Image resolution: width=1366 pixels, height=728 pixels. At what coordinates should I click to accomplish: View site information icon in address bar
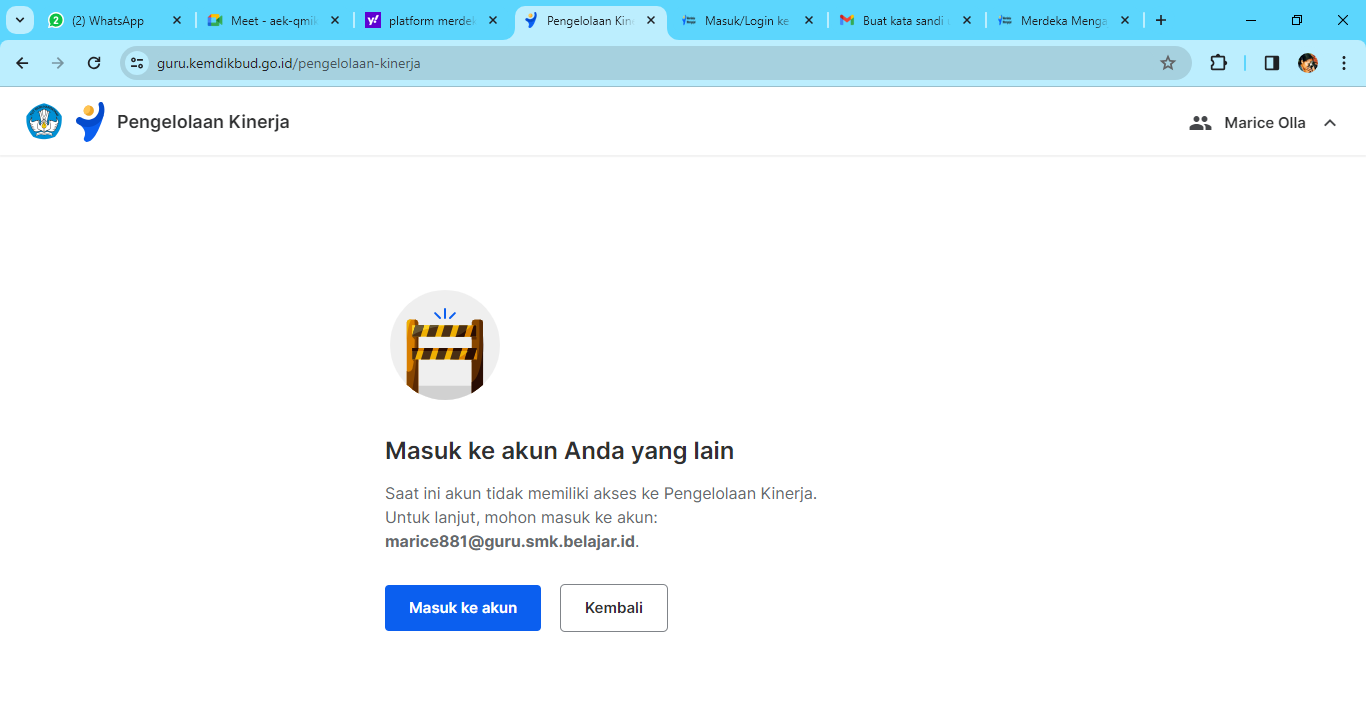[138, 63]
